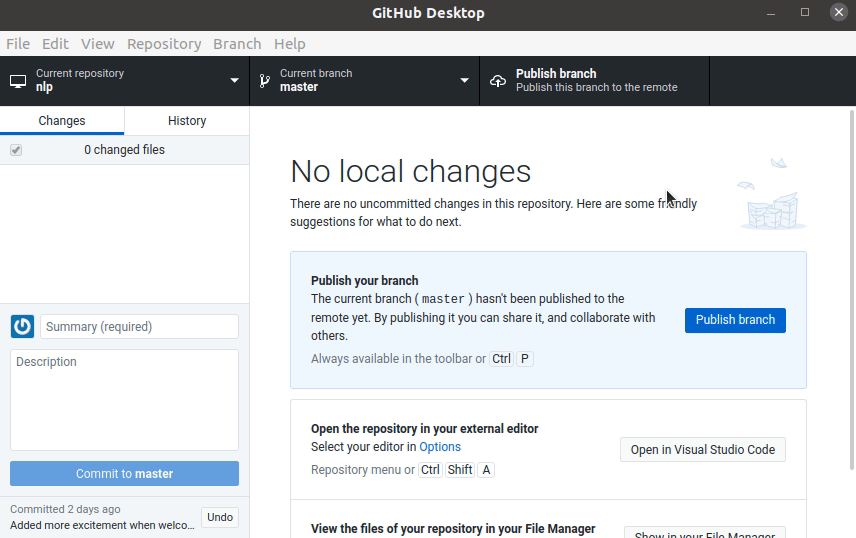
Task: Open the Edit menu
Action: 55,44
